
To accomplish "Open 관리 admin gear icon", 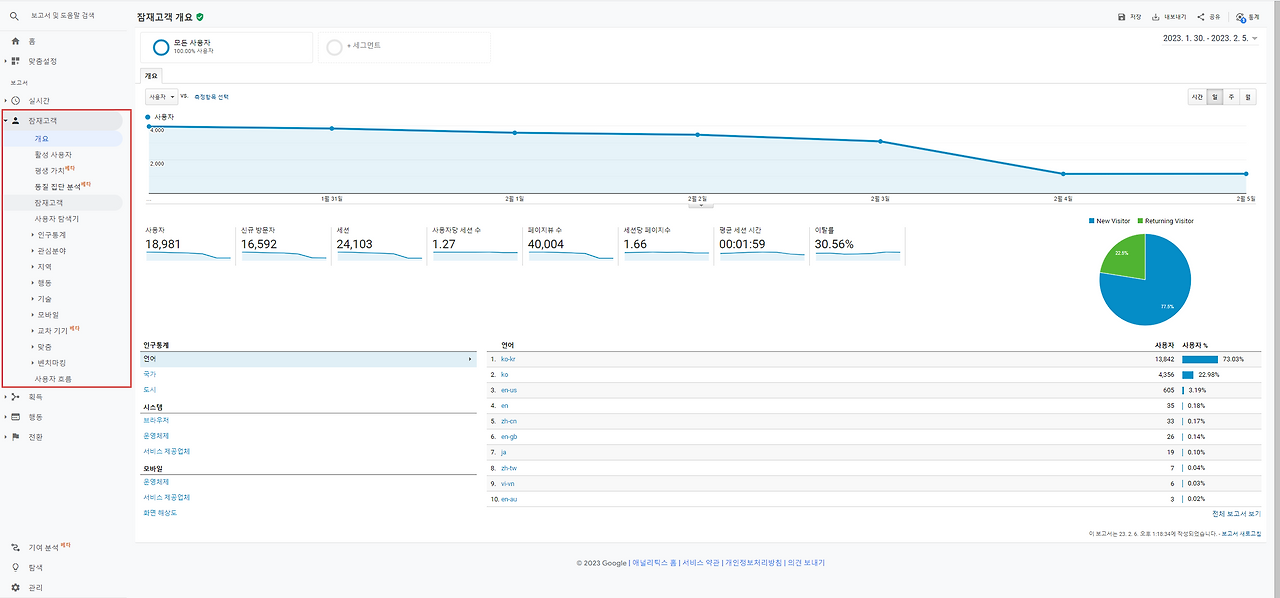I will pyautogui.click(x=15, y=587).
